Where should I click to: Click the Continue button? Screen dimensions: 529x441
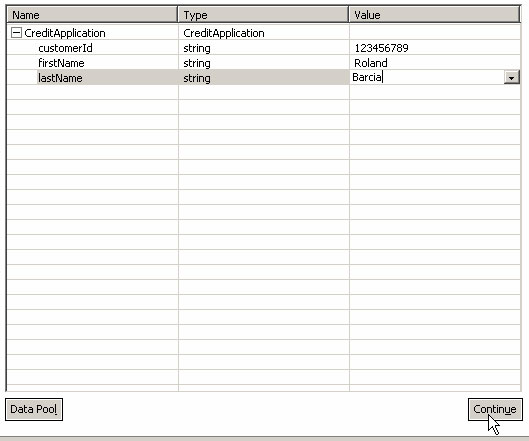tap(495, 409)
